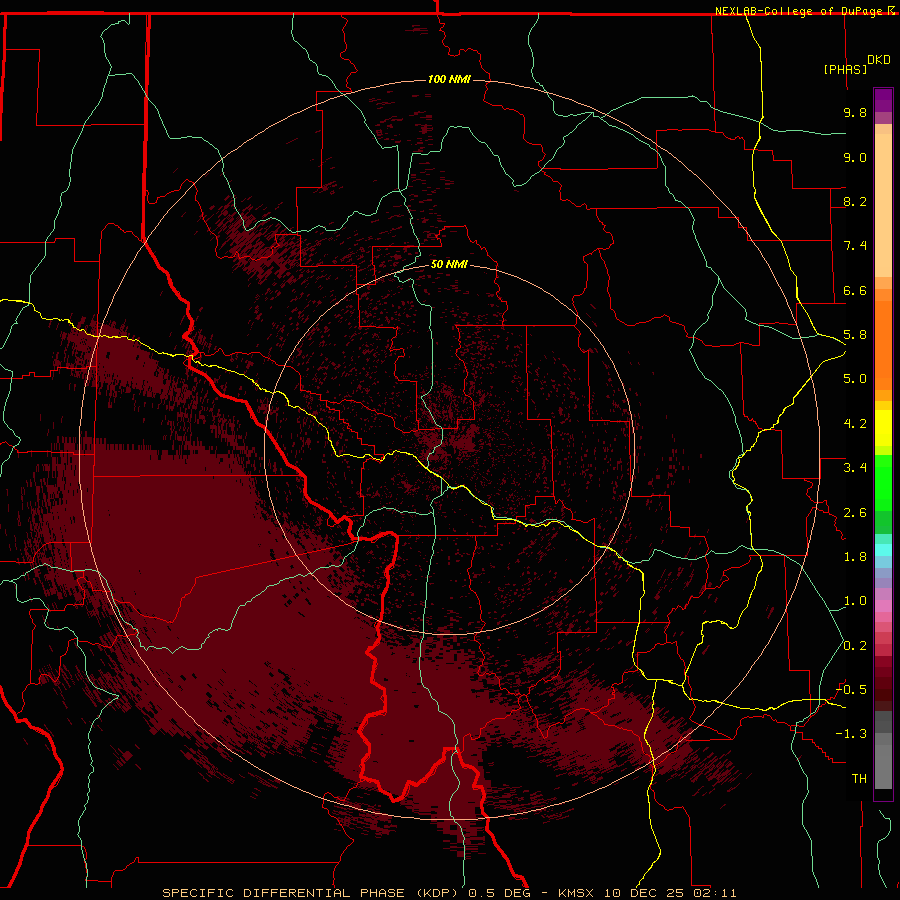Click the -1.3 value on the legend
The image size is (900, 900).
(851, 734)
